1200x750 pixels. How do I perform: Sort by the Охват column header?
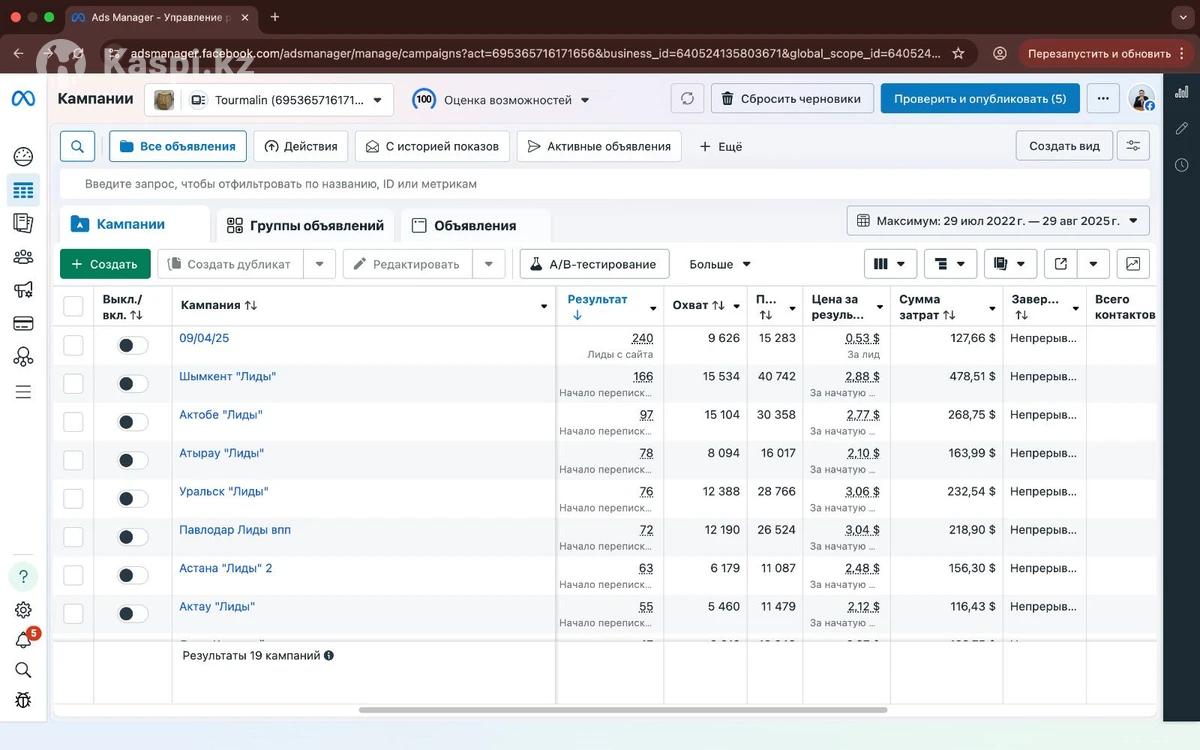click(x=698, y=305)
